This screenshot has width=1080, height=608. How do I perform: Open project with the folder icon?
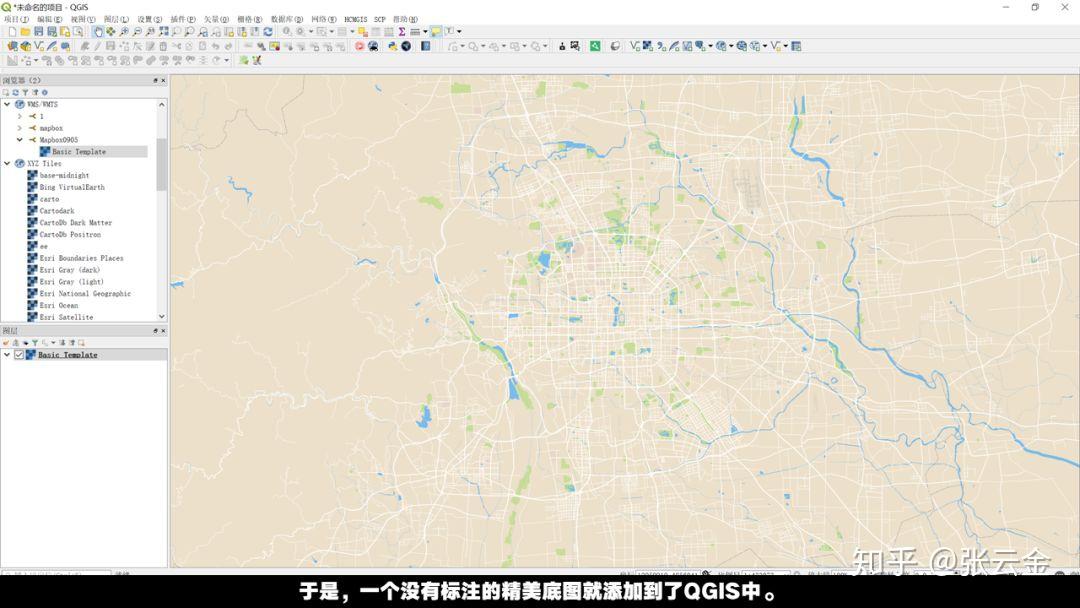[x=25, y=31]
